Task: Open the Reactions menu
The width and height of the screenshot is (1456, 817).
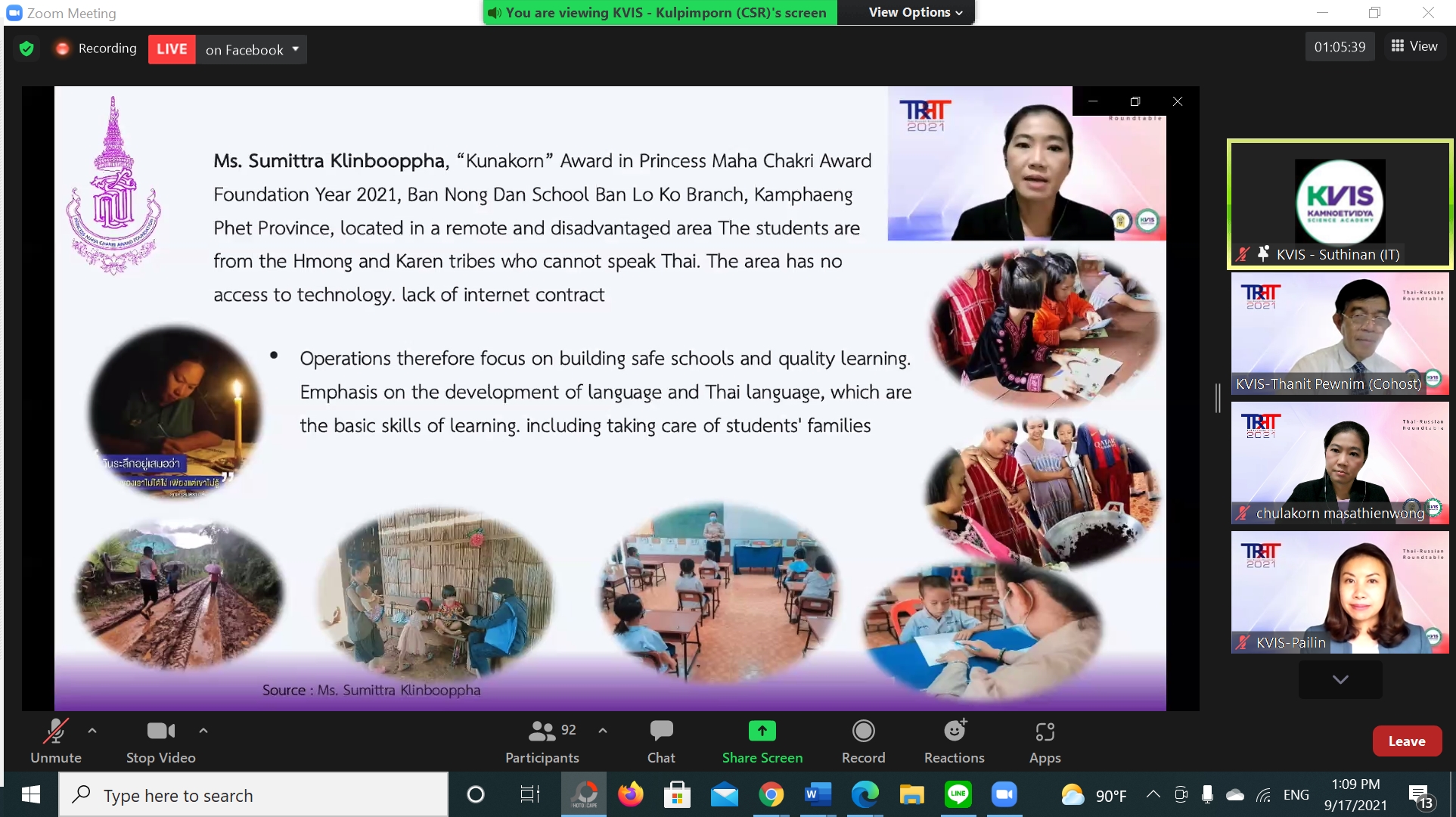Action: pyautogui.click(x=955, y=741)
